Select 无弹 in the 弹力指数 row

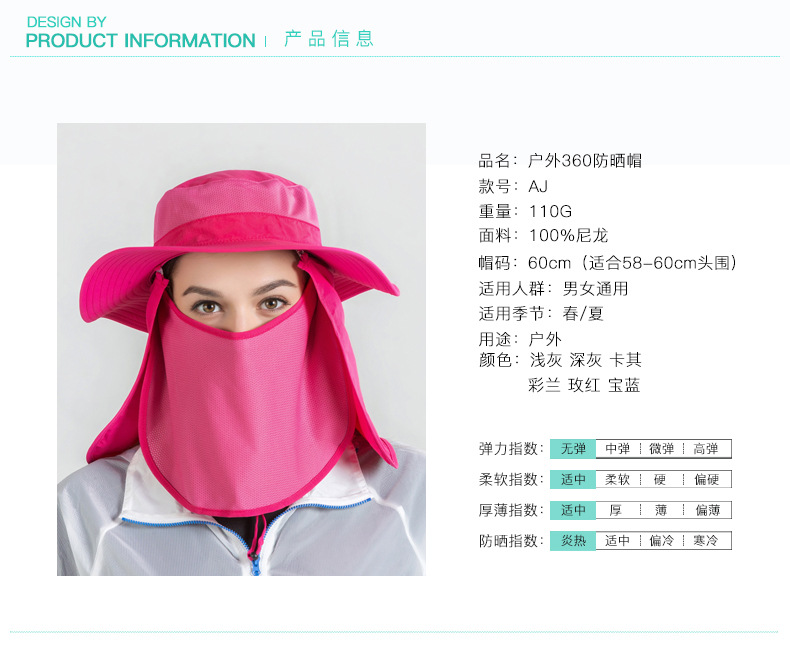coord(573,448)
